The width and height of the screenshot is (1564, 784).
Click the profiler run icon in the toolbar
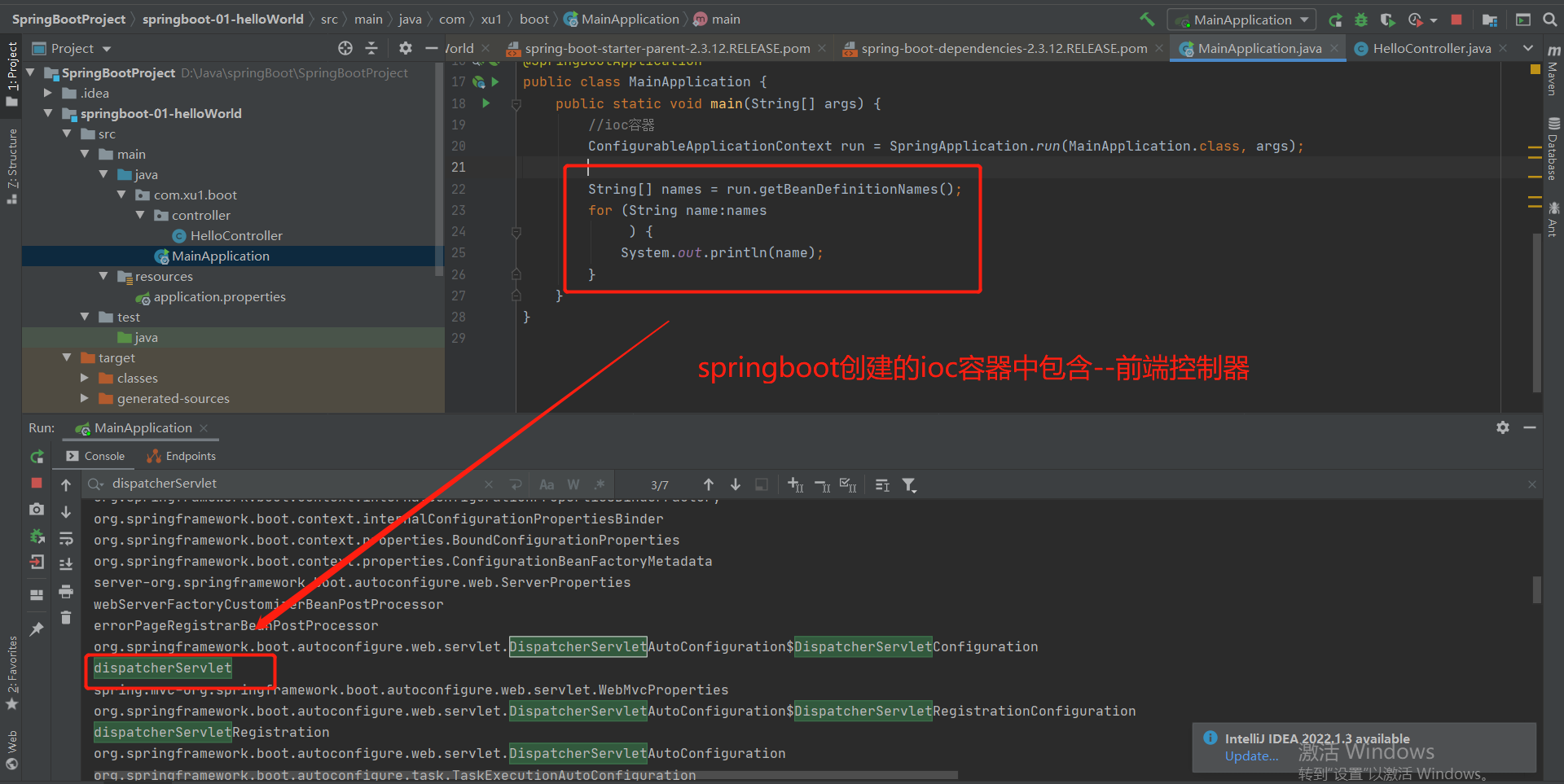tap(1416, 20)
